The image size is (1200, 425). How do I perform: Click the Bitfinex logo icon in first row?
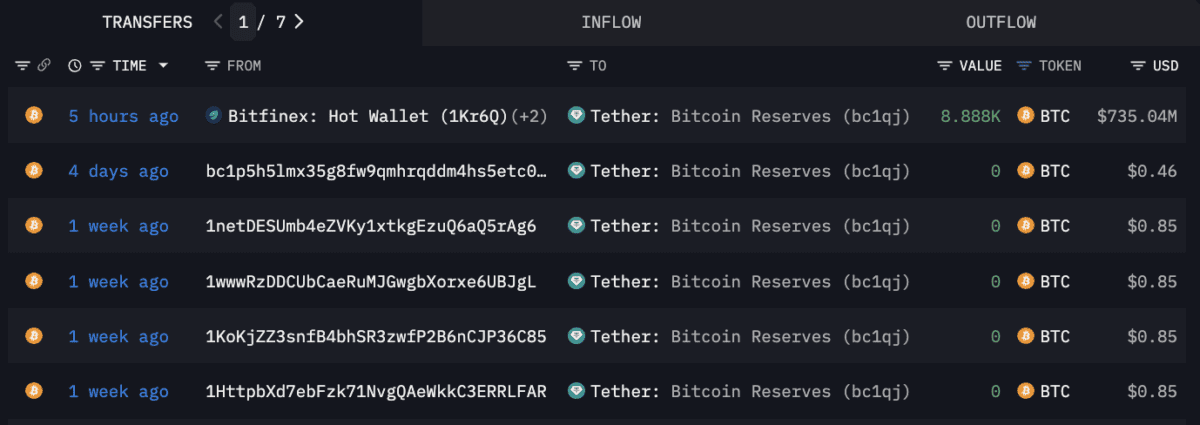click(213, 116)
